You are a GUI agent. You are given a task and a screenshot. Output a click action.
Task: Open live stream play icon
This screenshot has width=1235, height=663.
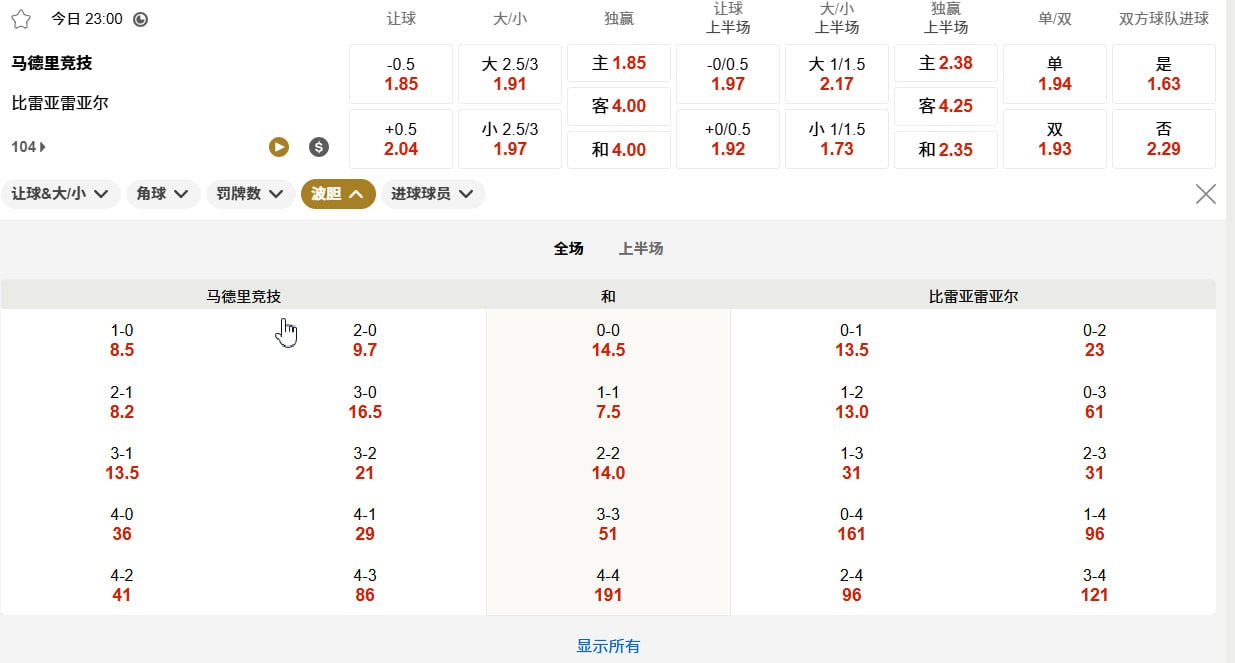click(279, 147)
